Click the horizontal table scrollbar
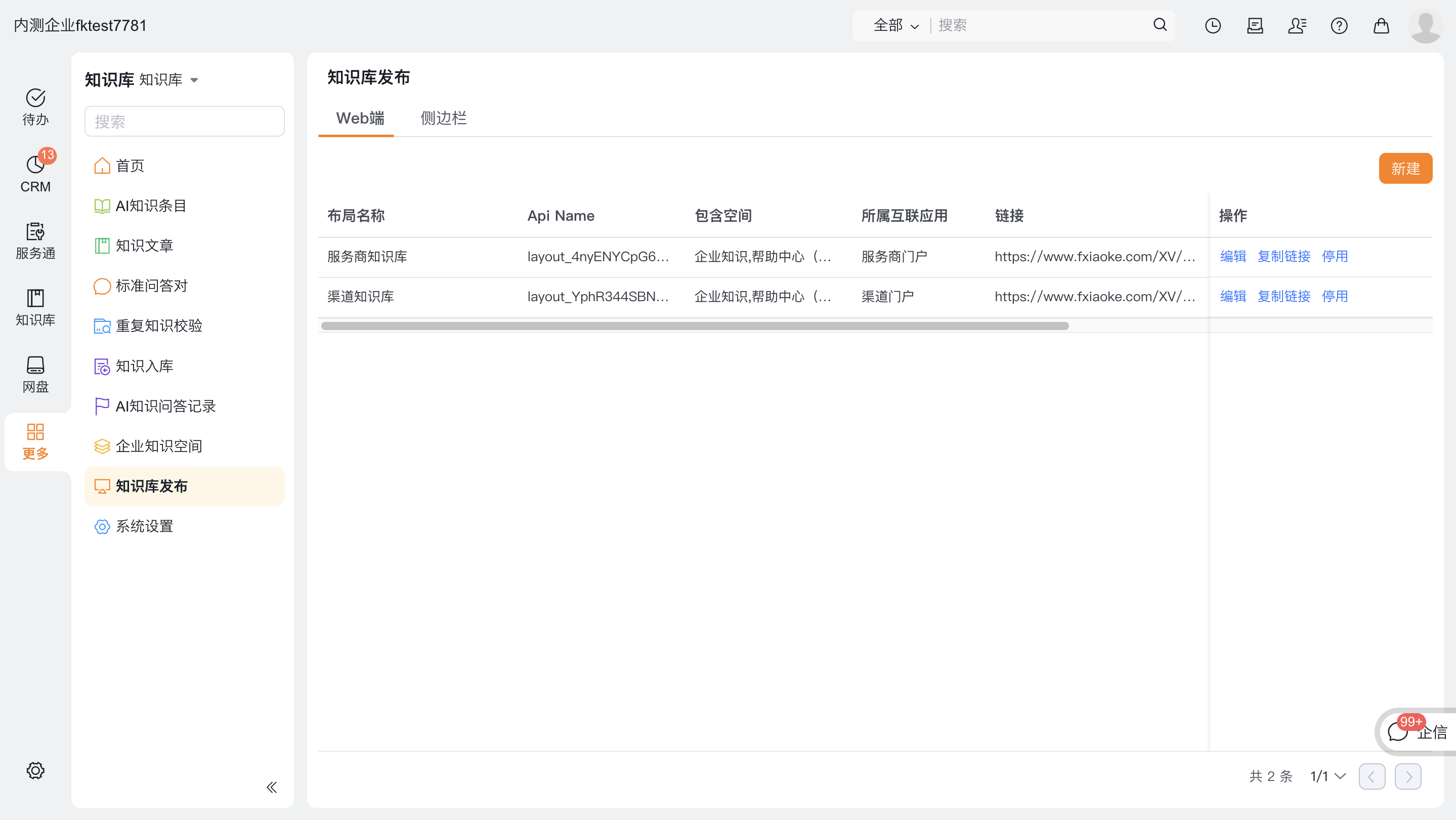Image resolution: width=1456 pixels, height=820 pixels. (694, 326)
